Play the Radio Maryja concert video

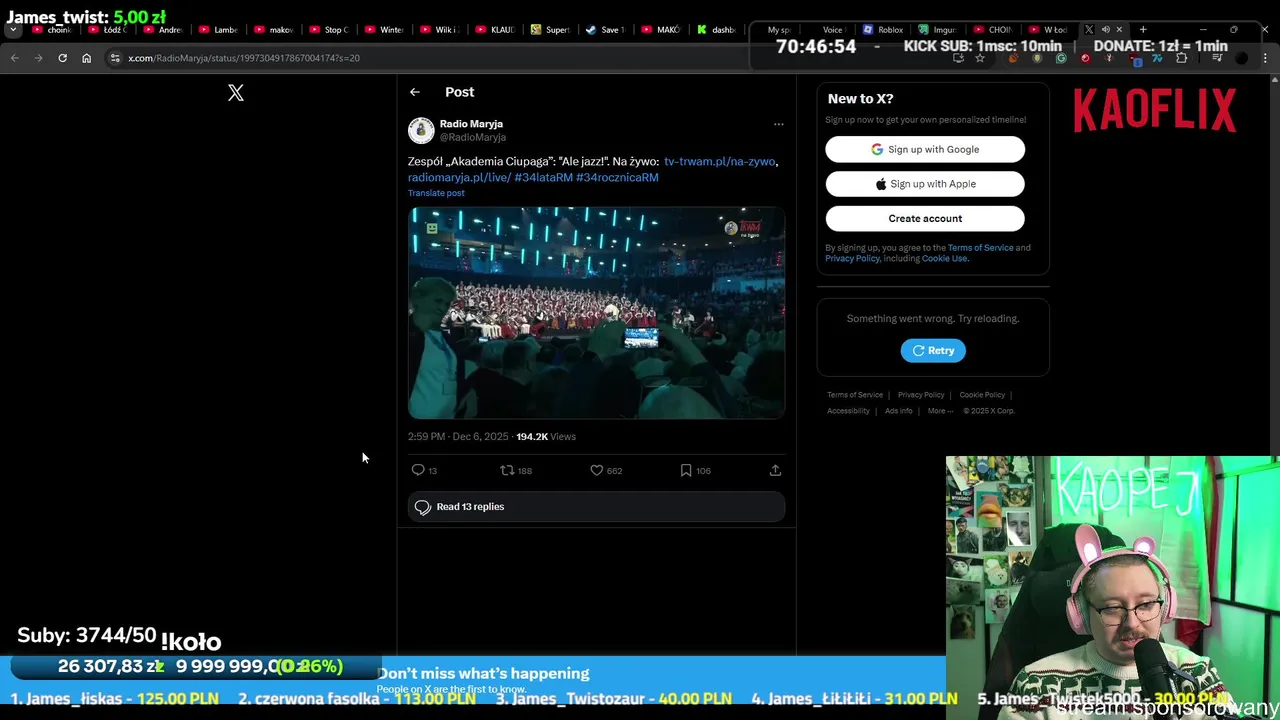pos(596,313)
